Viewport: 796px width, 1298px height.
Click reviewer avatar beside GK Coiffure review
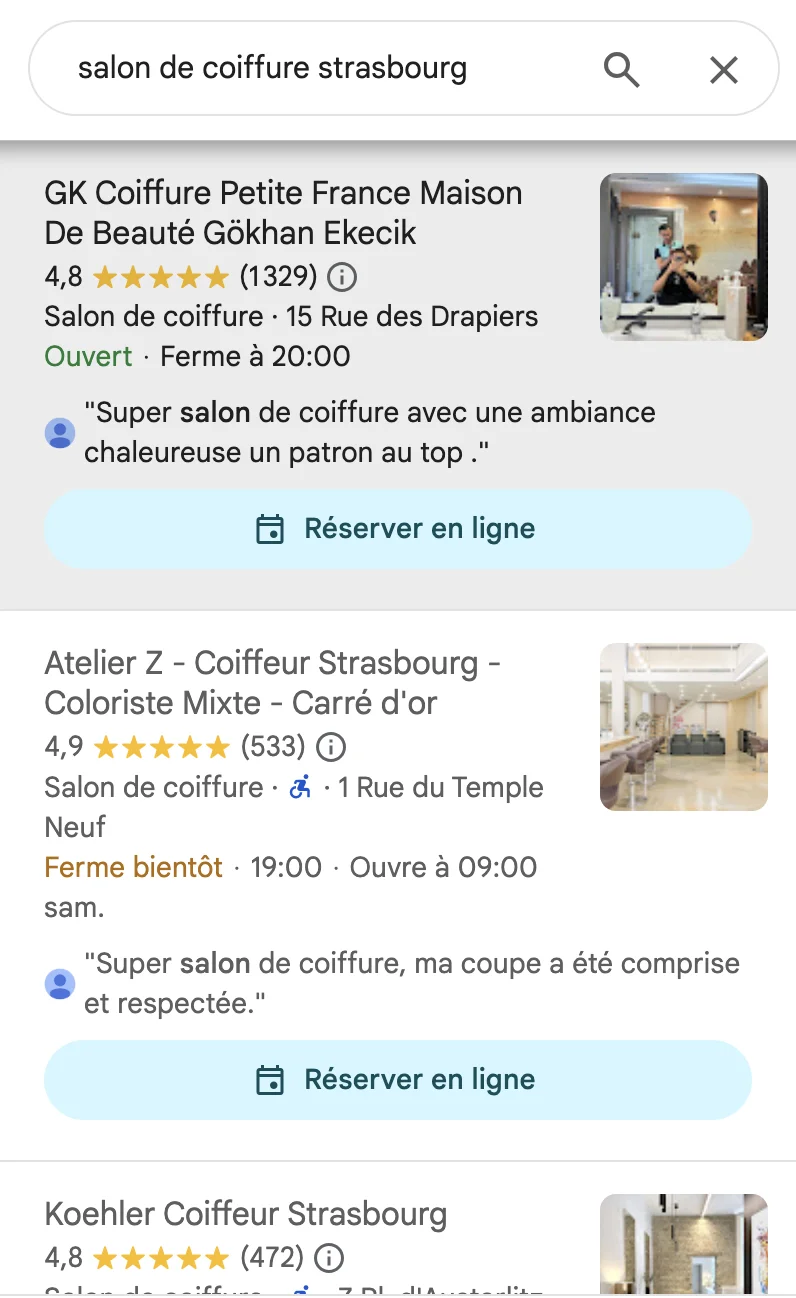coord(60,433)
